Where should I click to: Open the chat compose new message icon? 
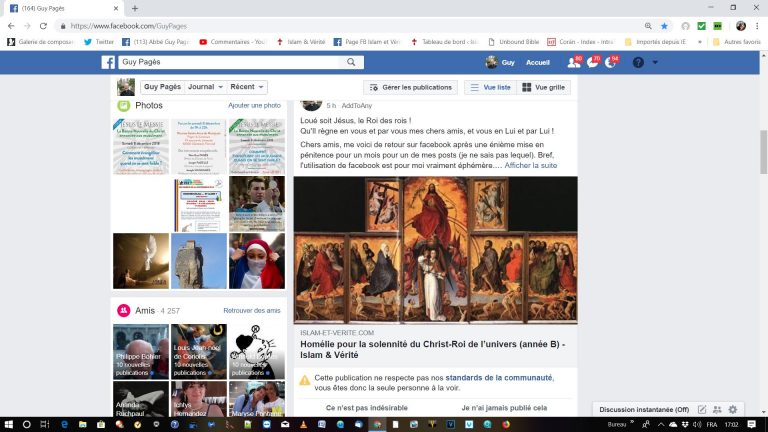tap(702, 409)
